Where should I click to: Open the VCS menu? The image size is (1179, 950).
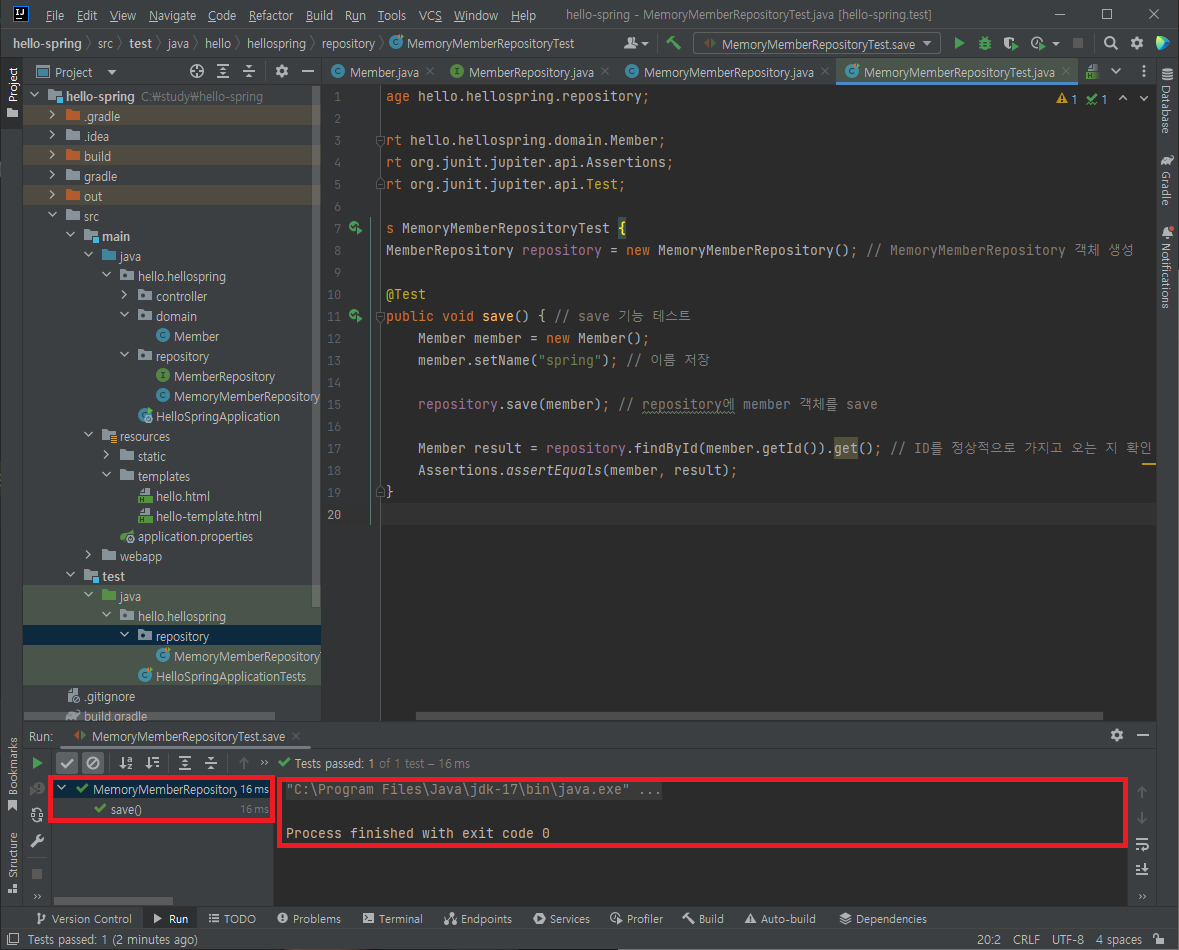pos(430,15)
